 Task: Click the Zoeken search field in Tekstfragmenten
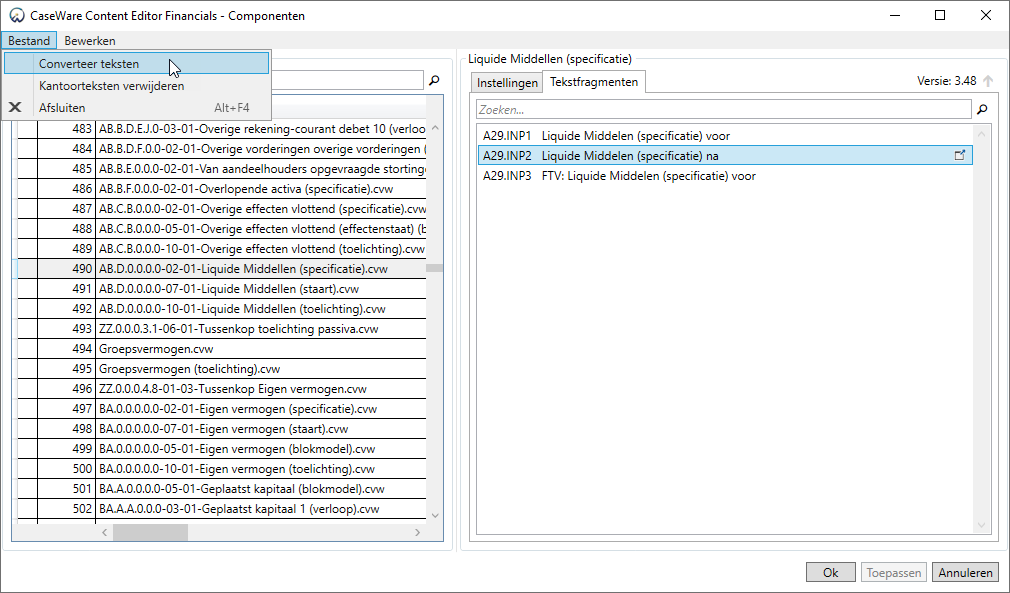pyautogui.click(x=724, y=109)
